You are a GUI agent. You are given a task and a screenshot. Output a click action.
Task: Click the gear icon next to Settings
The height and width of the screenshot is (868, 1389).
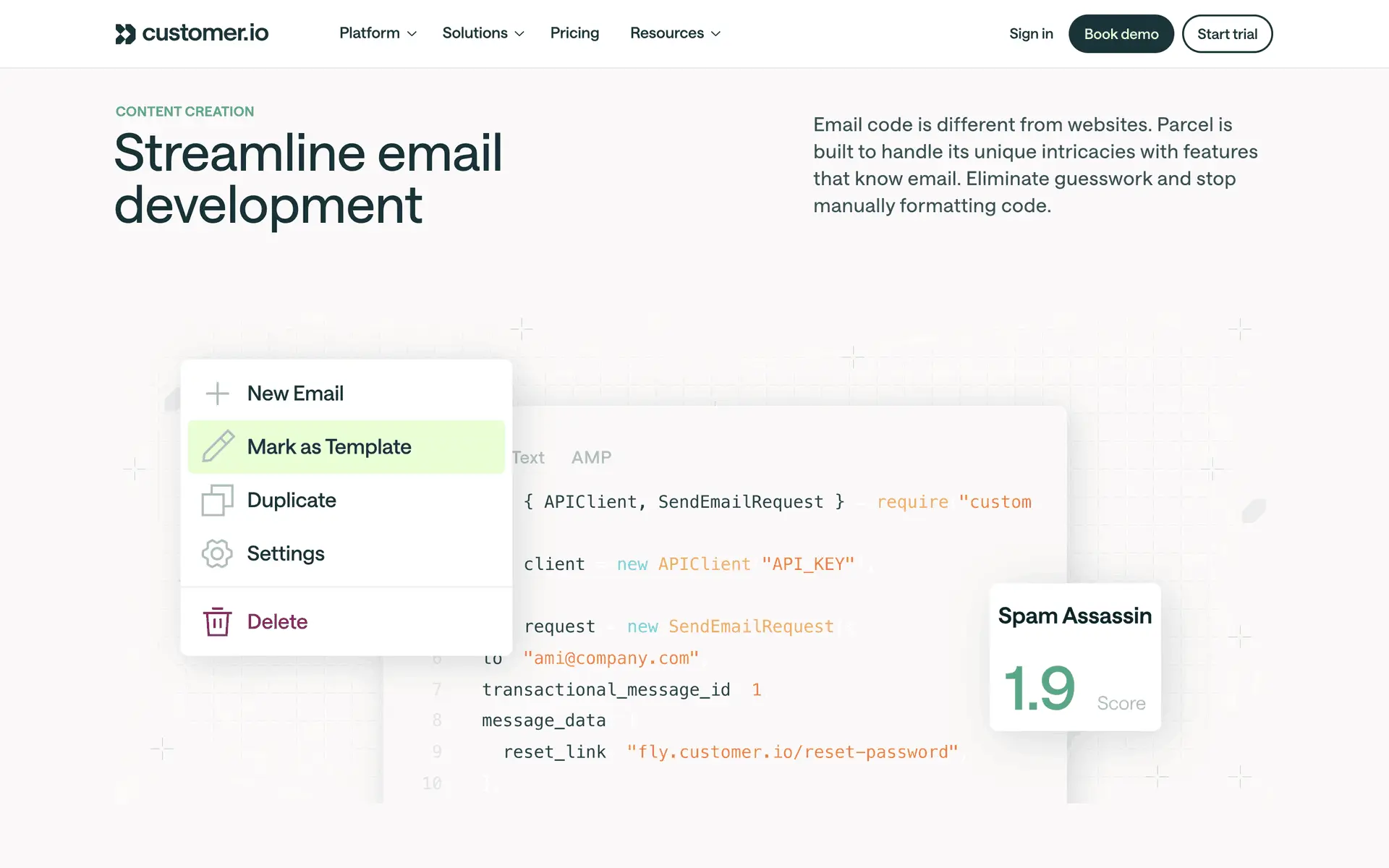[217, 553]
